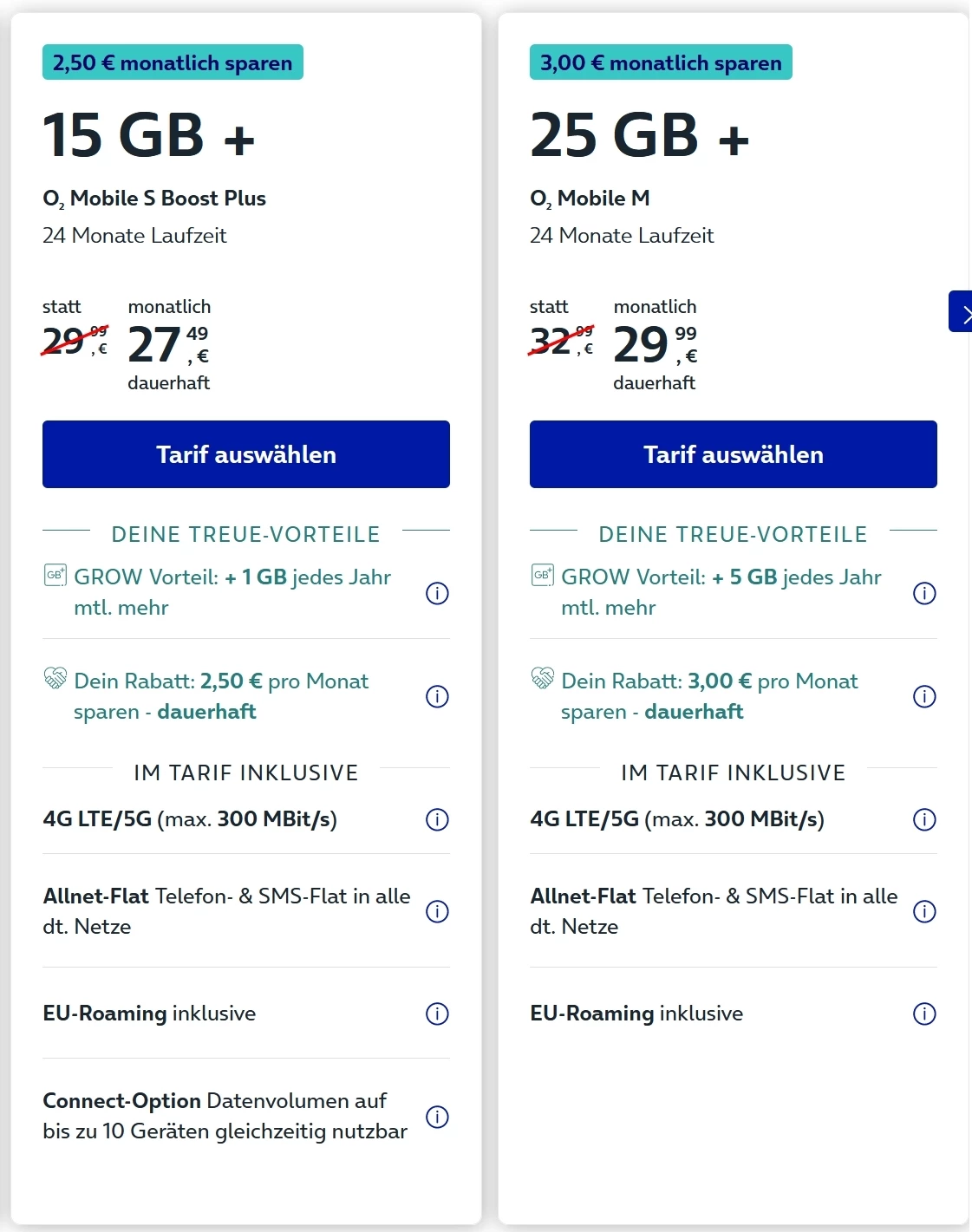Select the O2 Mobile S Boost Plus tariff
The height and width of the screenshot is (1232, 972).
(246, 454)
